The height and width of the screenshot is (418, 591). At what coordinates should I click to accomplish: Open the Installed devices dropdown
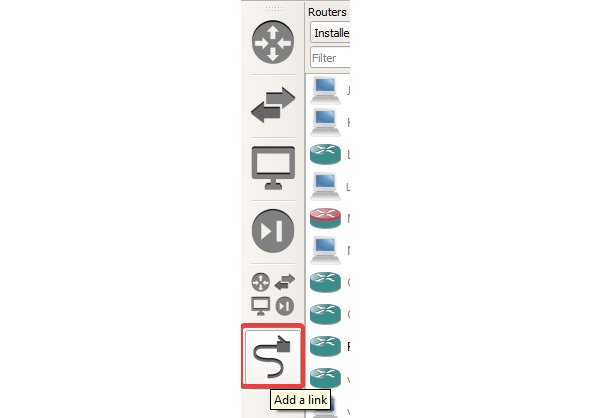[330, 33]
